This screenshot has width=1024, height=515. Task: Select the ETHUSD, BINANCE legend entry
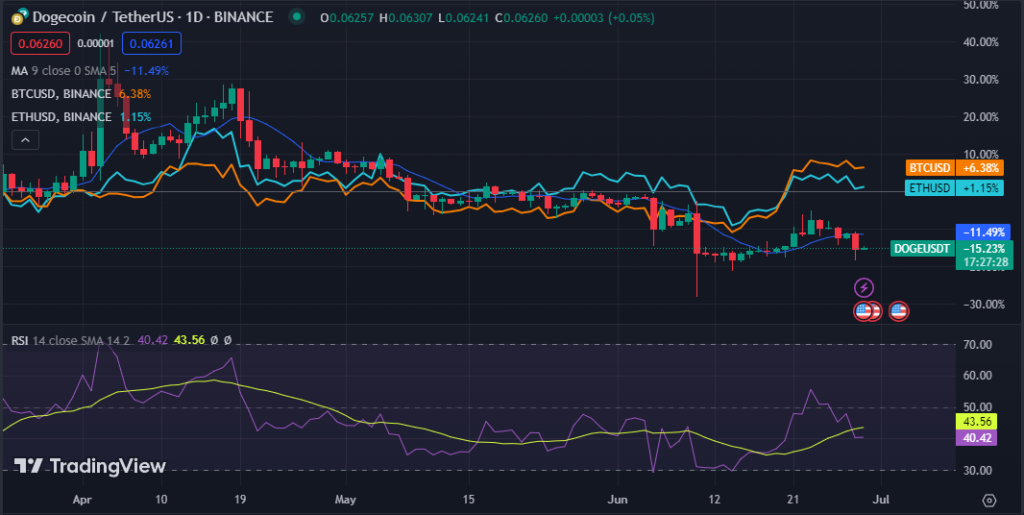click(x=62, y=117)
